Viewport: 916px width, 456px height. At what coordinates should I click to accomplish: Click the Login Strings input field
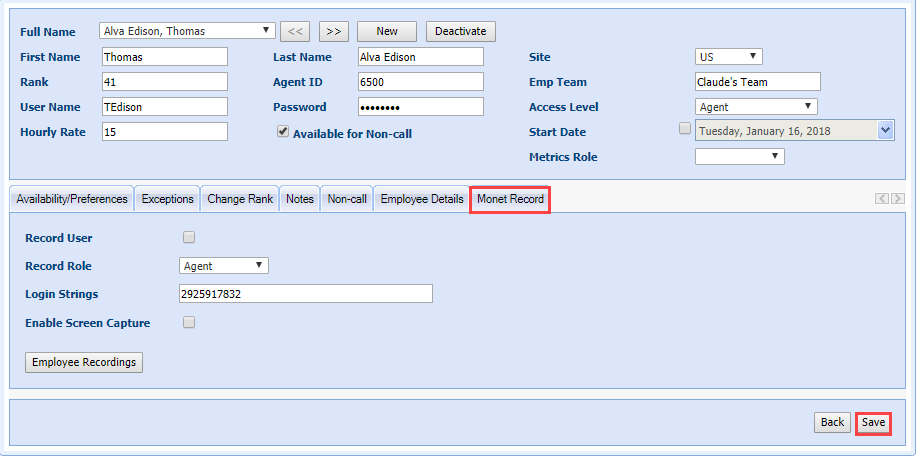tap(304, 293)
